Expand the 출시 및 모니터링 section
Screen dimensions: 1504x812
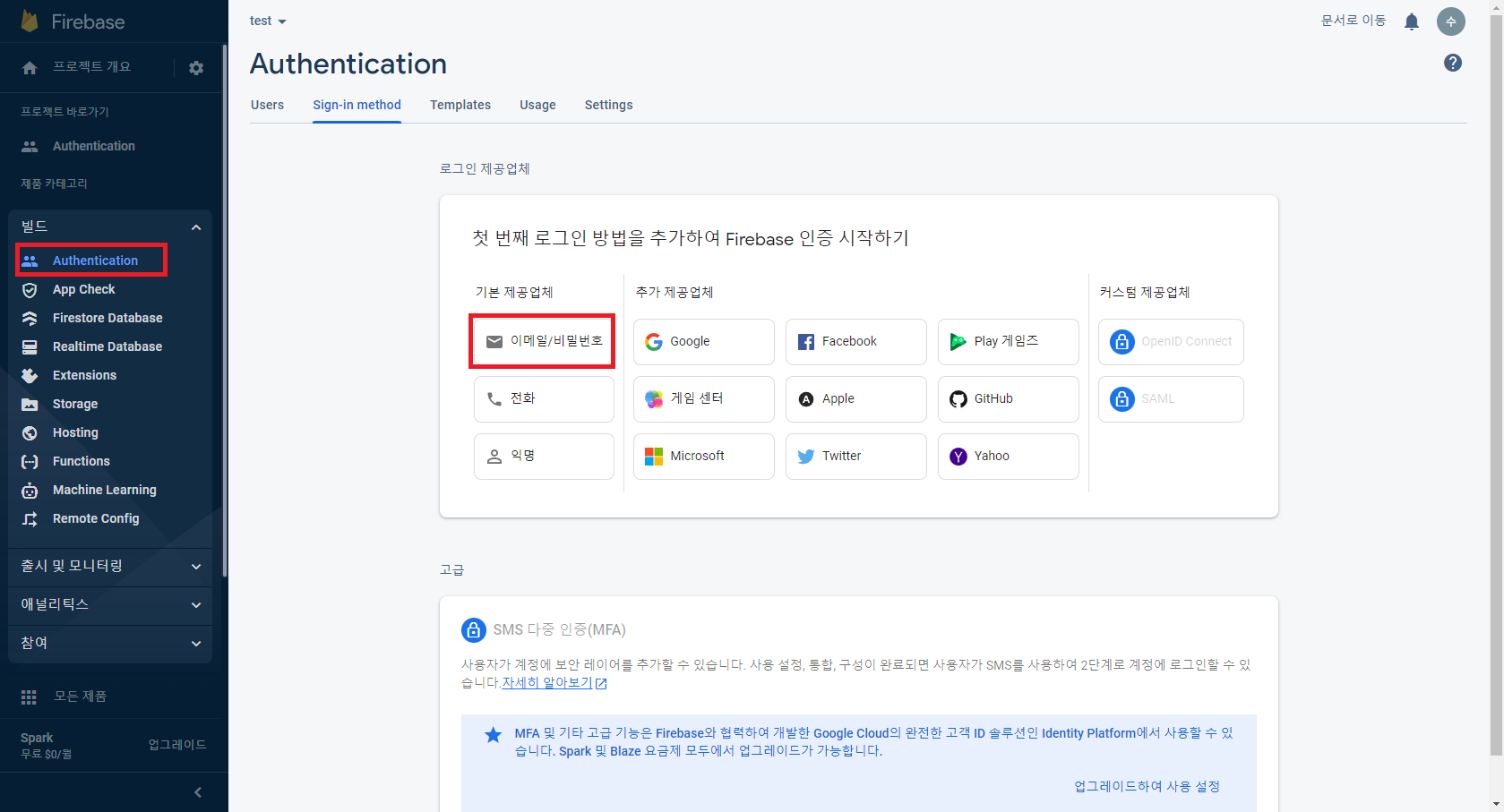pyautogui.click(x=110, y=566)
